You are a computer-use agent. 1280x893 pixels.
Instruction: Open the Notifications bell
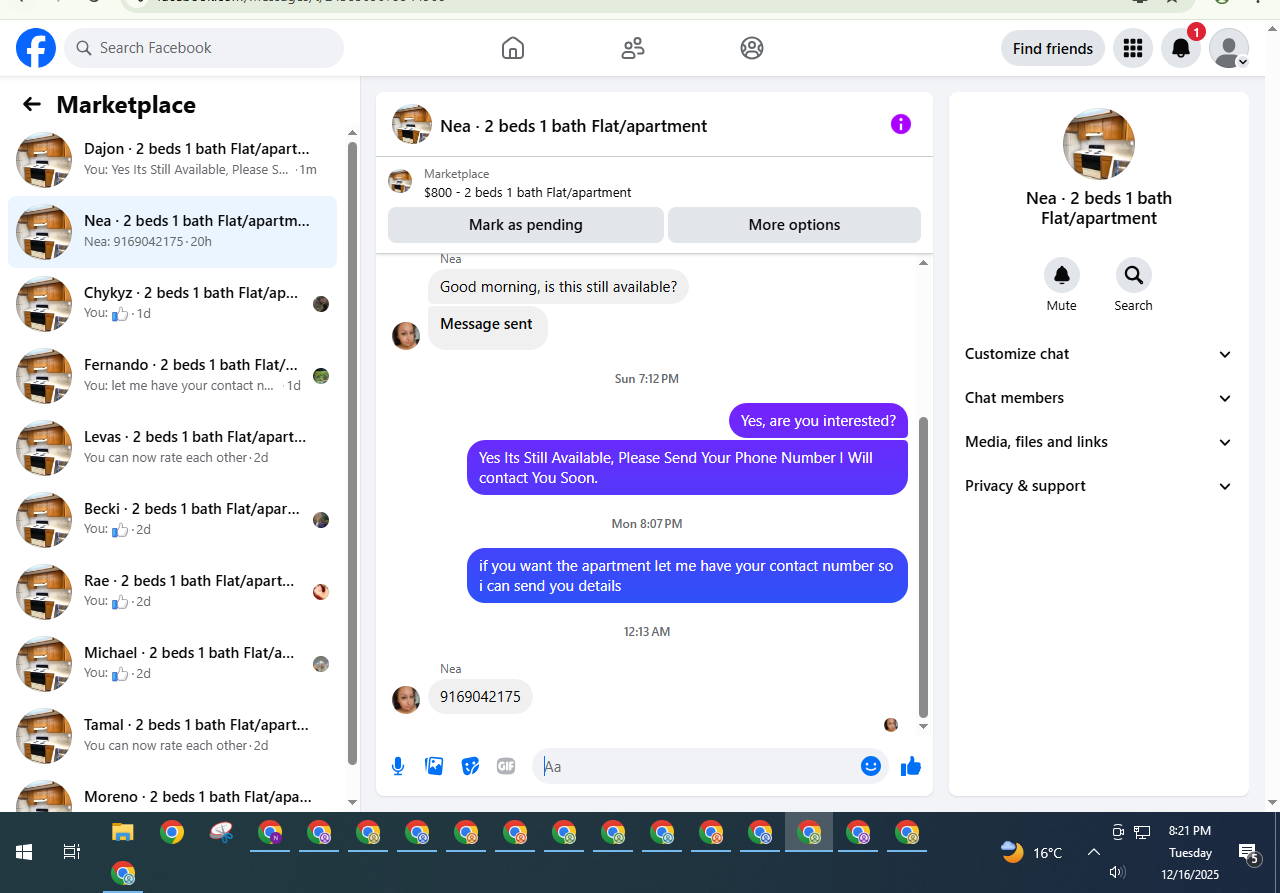tap(1181, 48)
